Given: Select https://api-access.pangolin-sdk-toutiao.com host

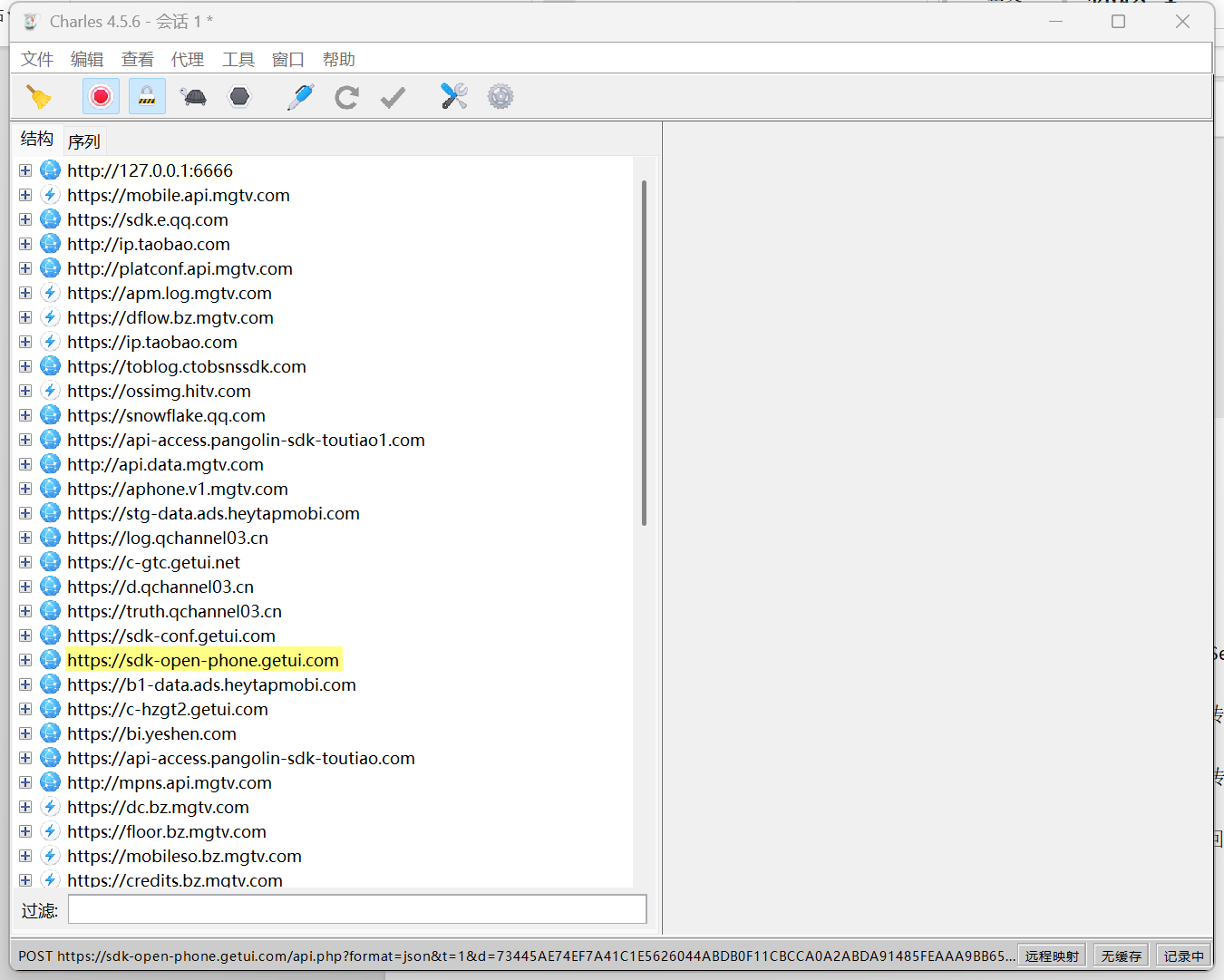Looking at the screenshot, I should tap(241, 758).
